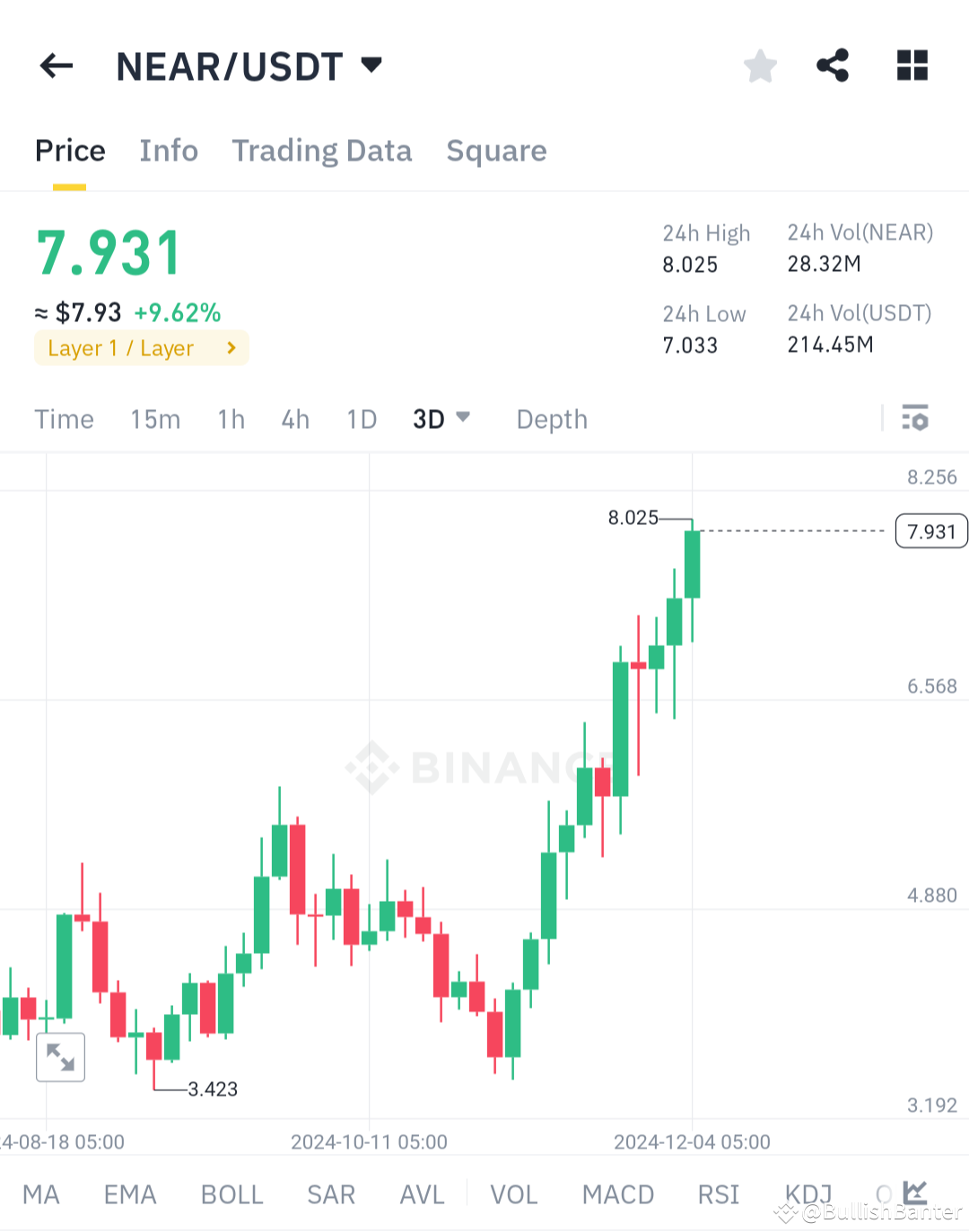The width and height of the screenshot is (969, 1232).
Task: Open chart settings via the filter icon
Action: [x=914, y=418]
